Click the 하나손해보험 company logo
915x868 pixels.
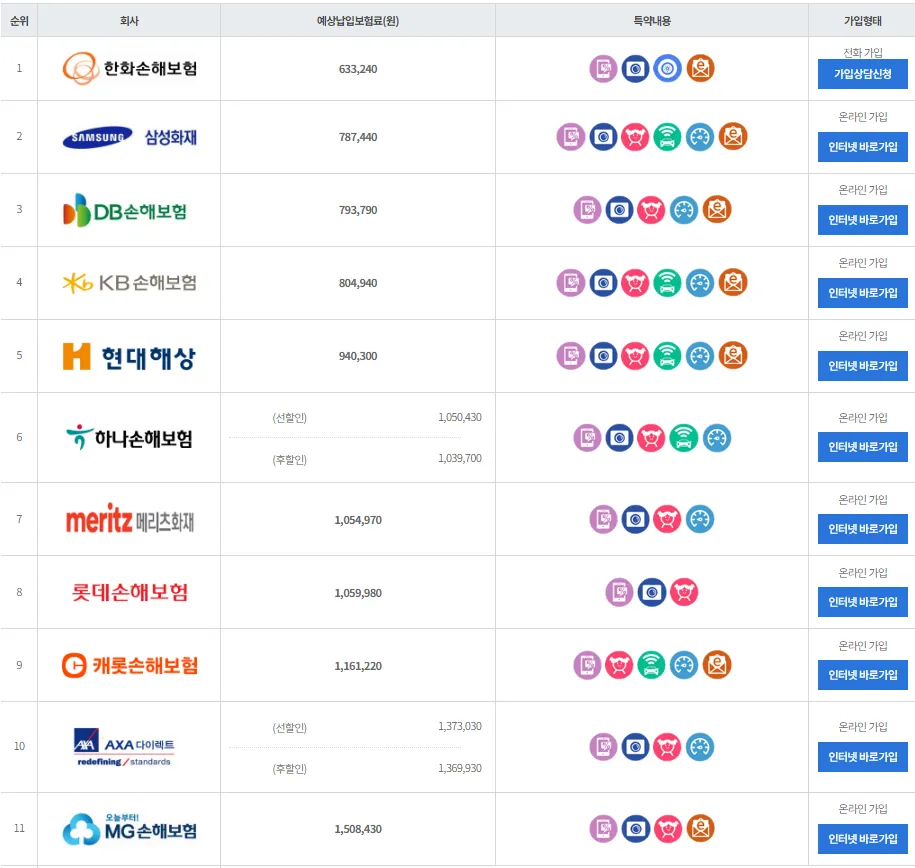(x=129, y=438)
